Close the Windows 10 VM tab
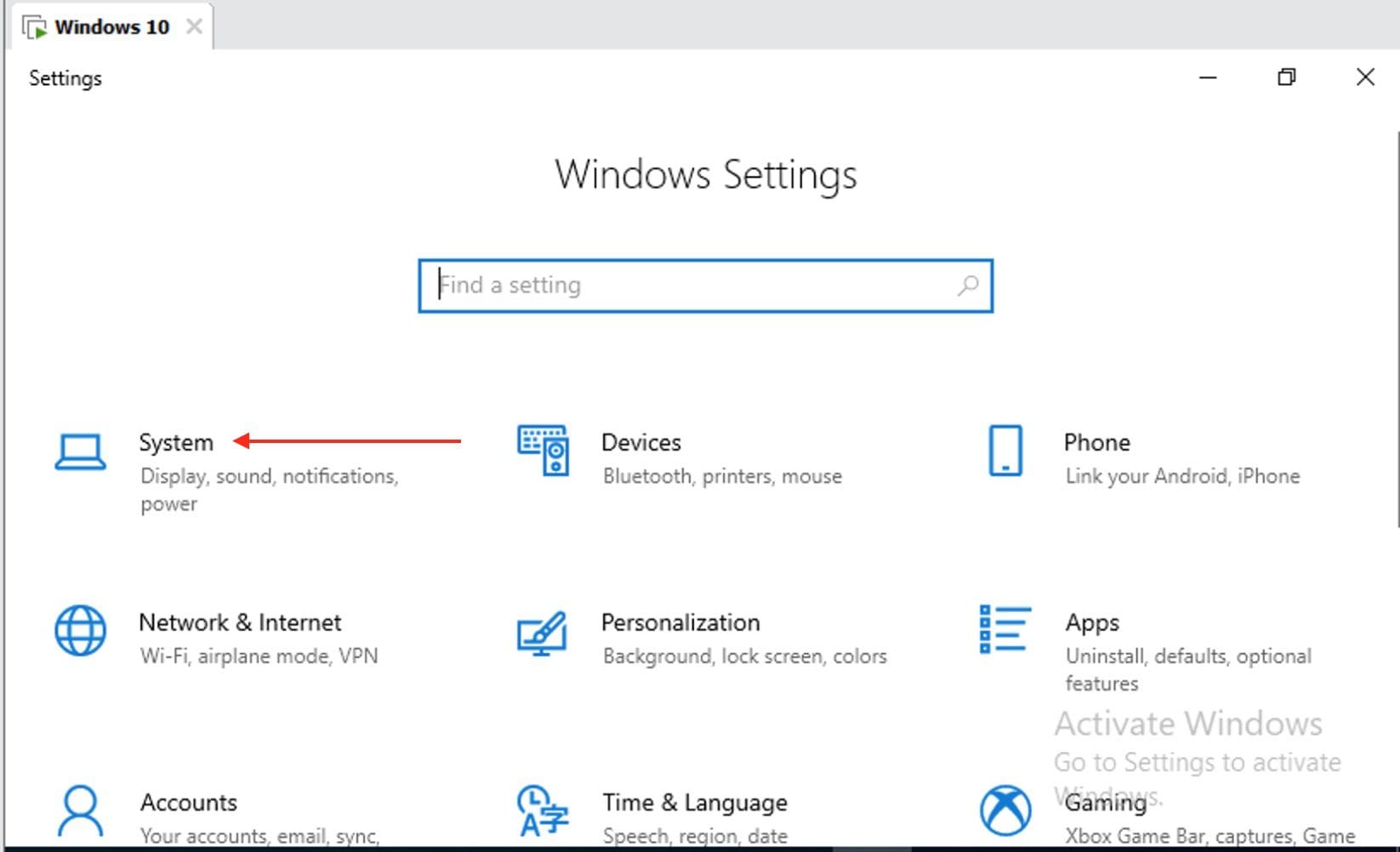The width and height of the screenshot is (1400, 852). (195, 27)
